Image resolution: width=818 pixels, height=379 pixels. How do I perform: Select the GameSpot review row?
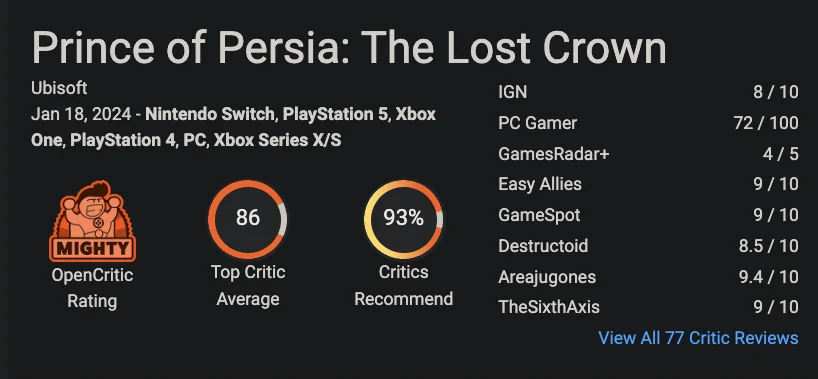648,215
